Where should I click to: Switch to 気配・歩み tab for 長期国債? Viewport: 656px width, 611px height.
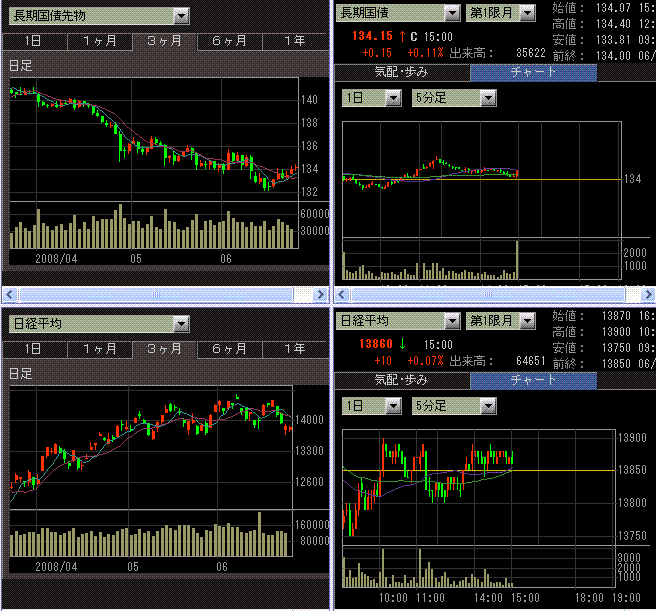(x=402, y=72)
